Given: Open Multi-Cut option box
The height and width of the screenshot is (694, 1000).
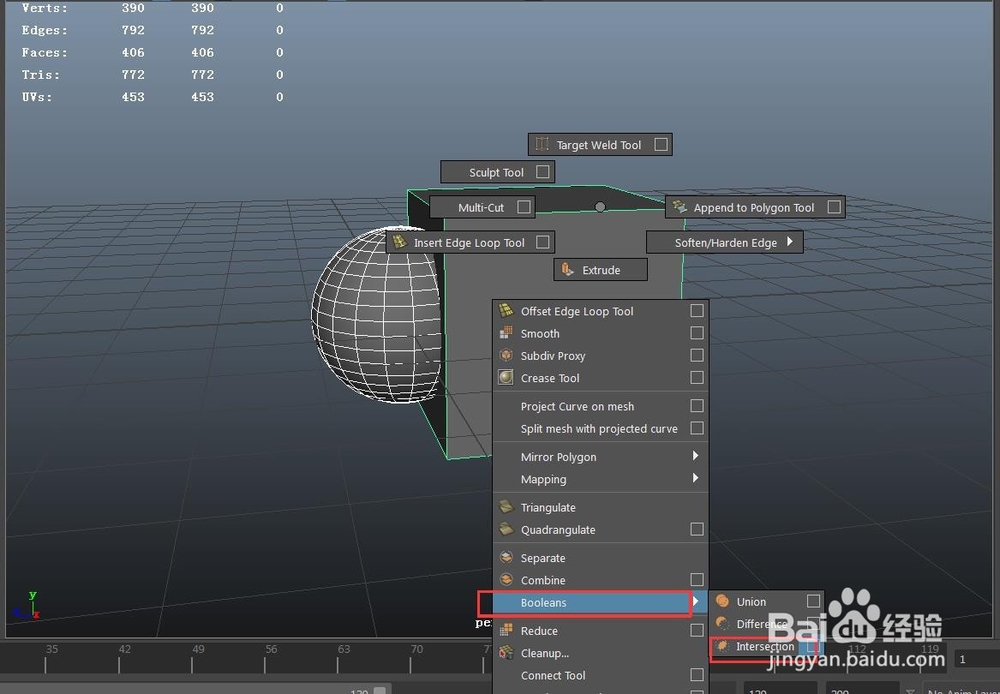Looking at the screenshot, I should pyautogui.click(x=524, y=207).
